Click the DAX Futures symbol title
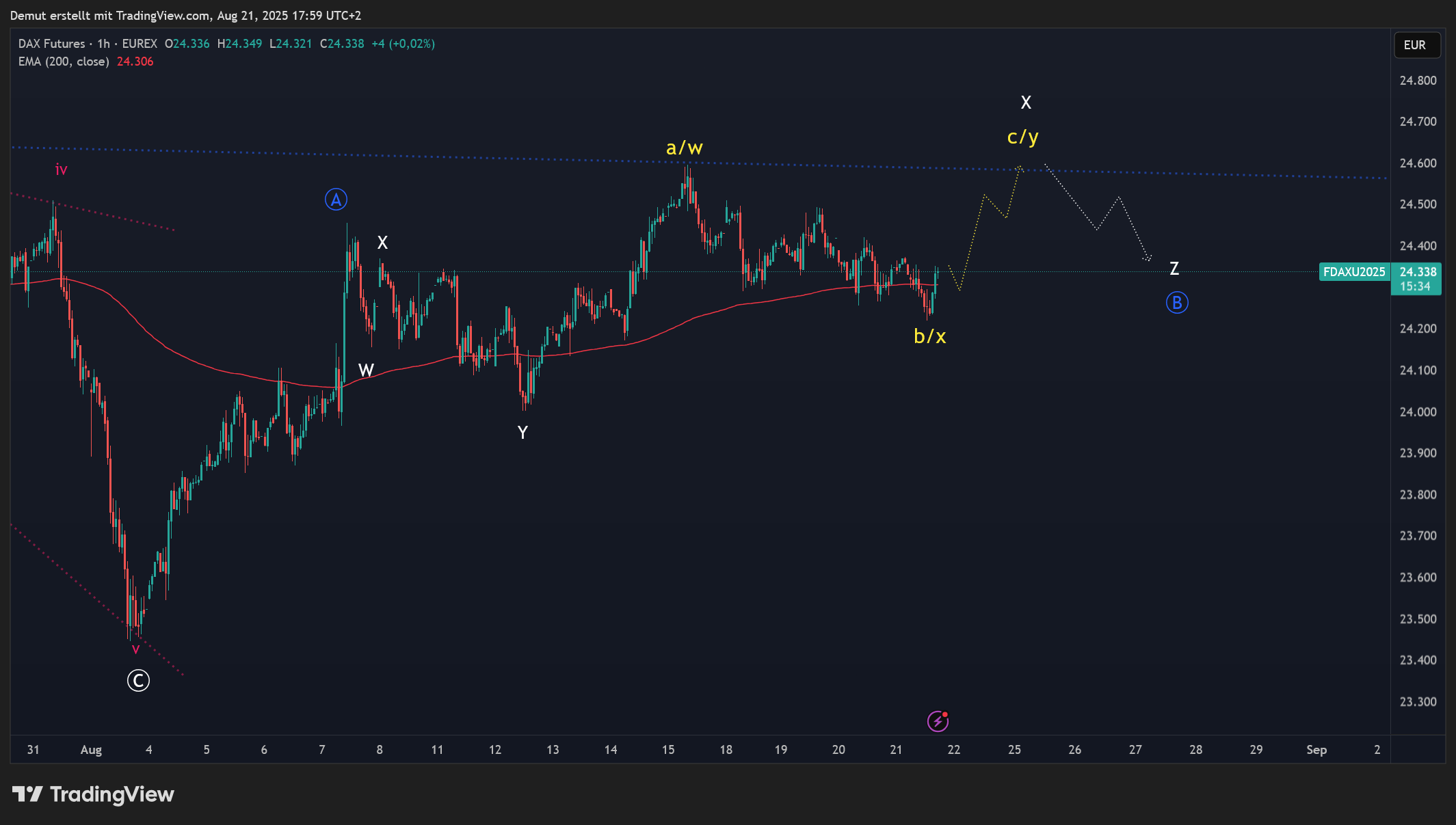1456x825 pixels. [52, 44]
